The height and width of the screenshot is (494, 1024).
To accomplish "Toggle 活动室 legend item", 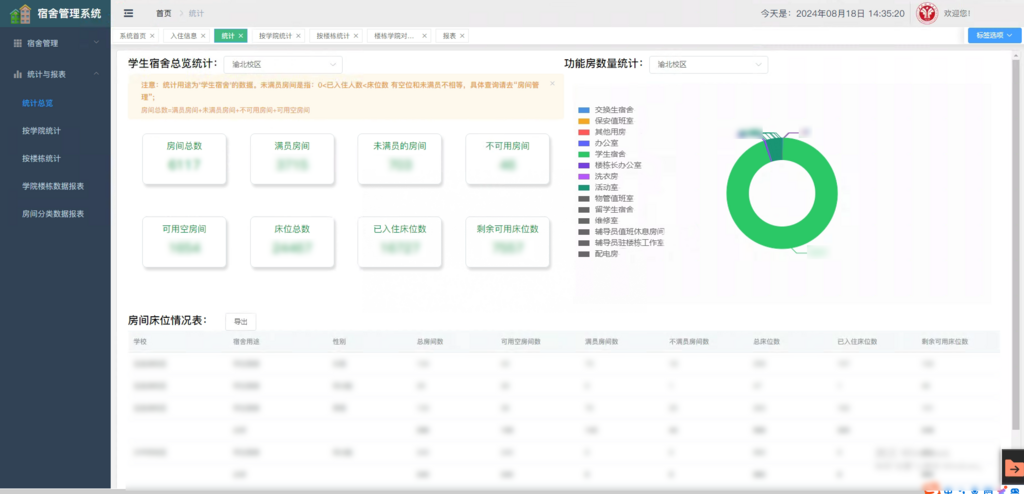I will 598,188.
